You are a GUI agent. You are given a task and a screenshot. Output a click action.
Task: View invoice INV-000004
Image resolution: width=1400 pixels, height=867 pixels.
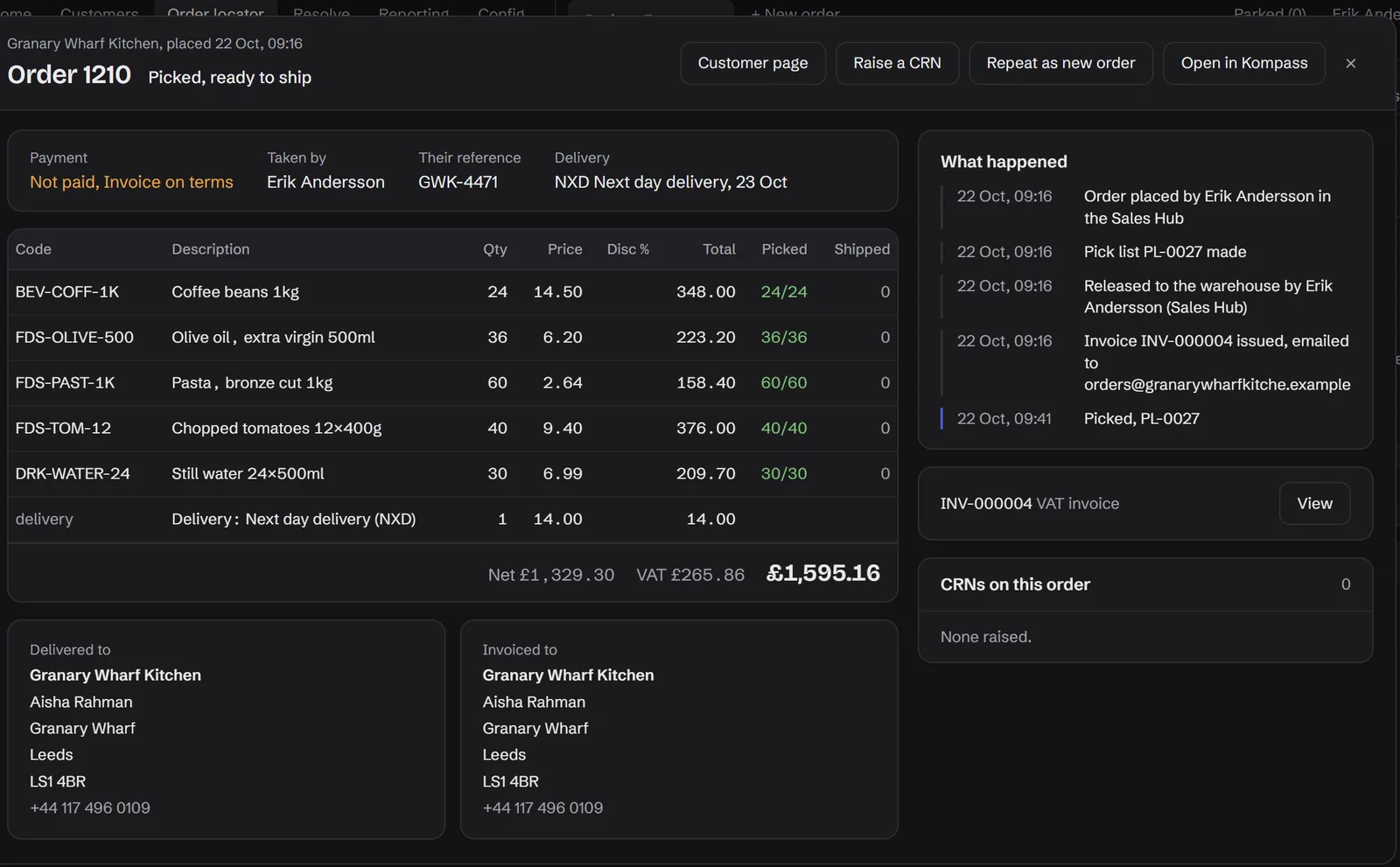1314,503
